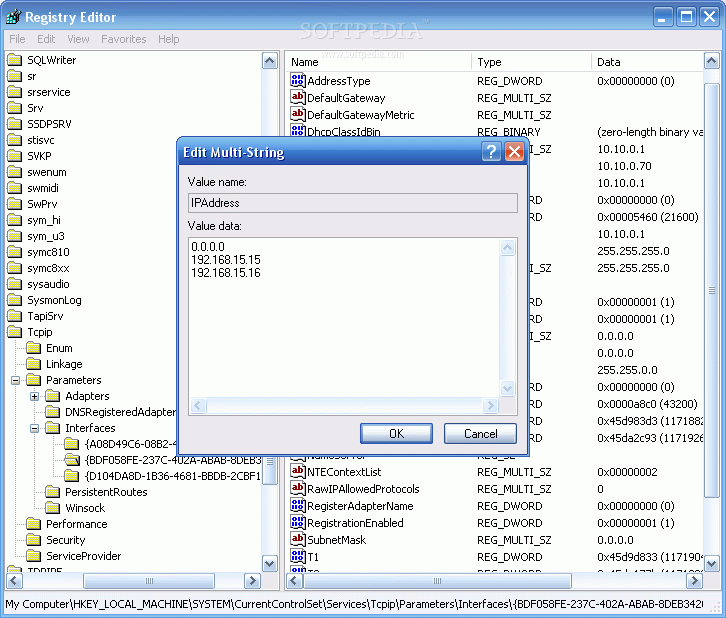Click the RegistrationEnabled value icon
The image size is (726, 618).
(298, 523)
